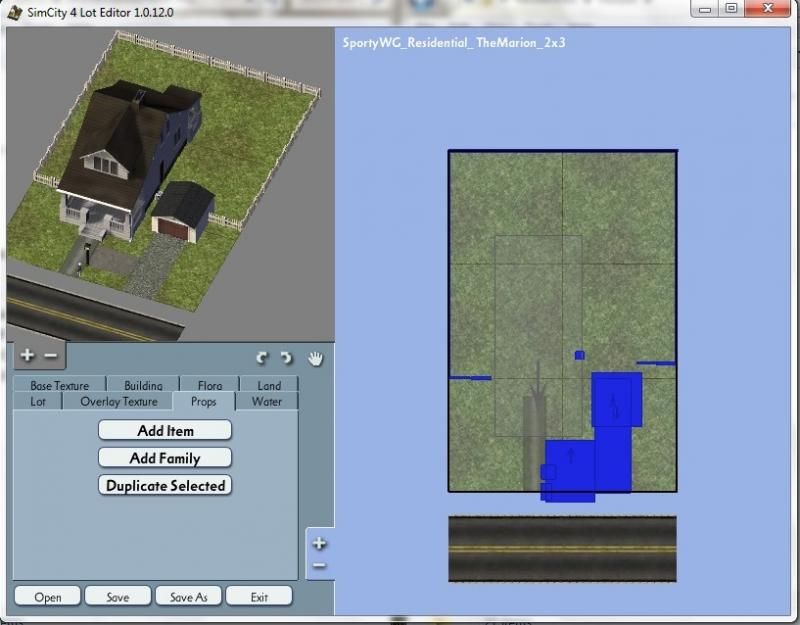Switch to the Flora tab
The height and width of the screenshot is (625, 800).
coord(210,385)
